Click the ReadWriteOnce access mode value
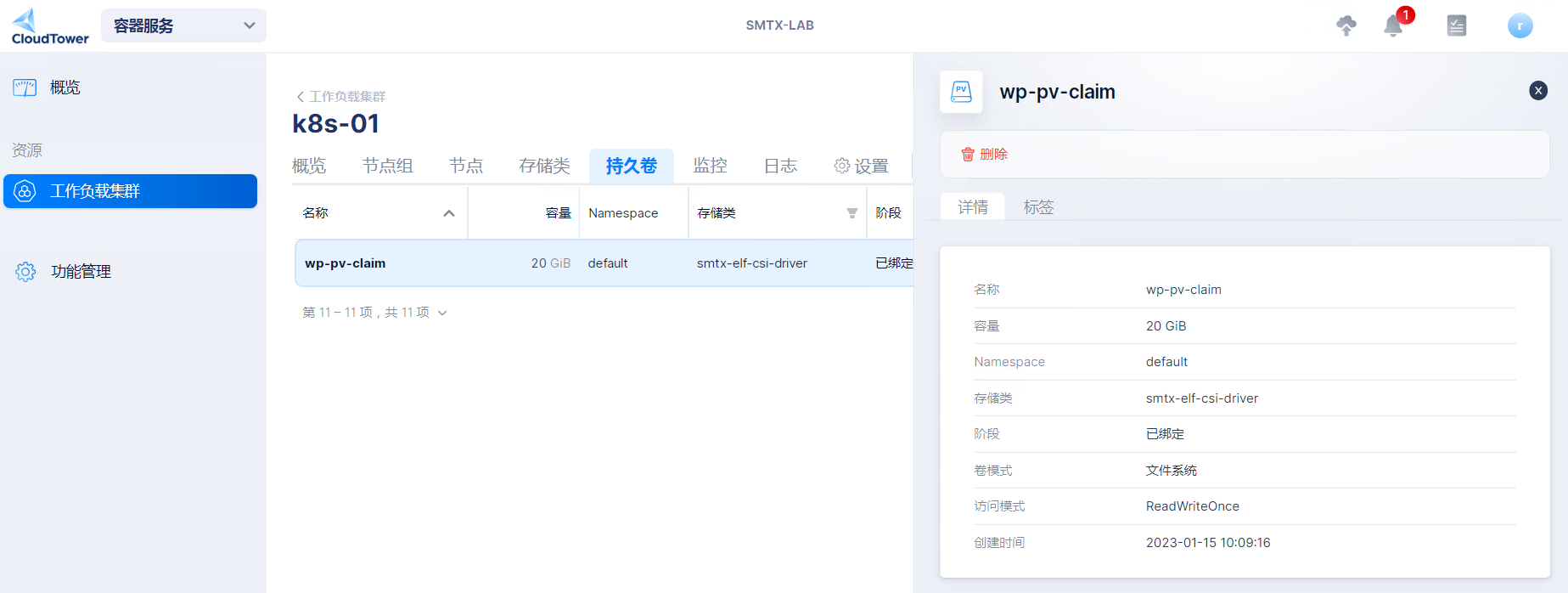The width and height of the screenshot is (1568, 593). (x=1193, y=506)
